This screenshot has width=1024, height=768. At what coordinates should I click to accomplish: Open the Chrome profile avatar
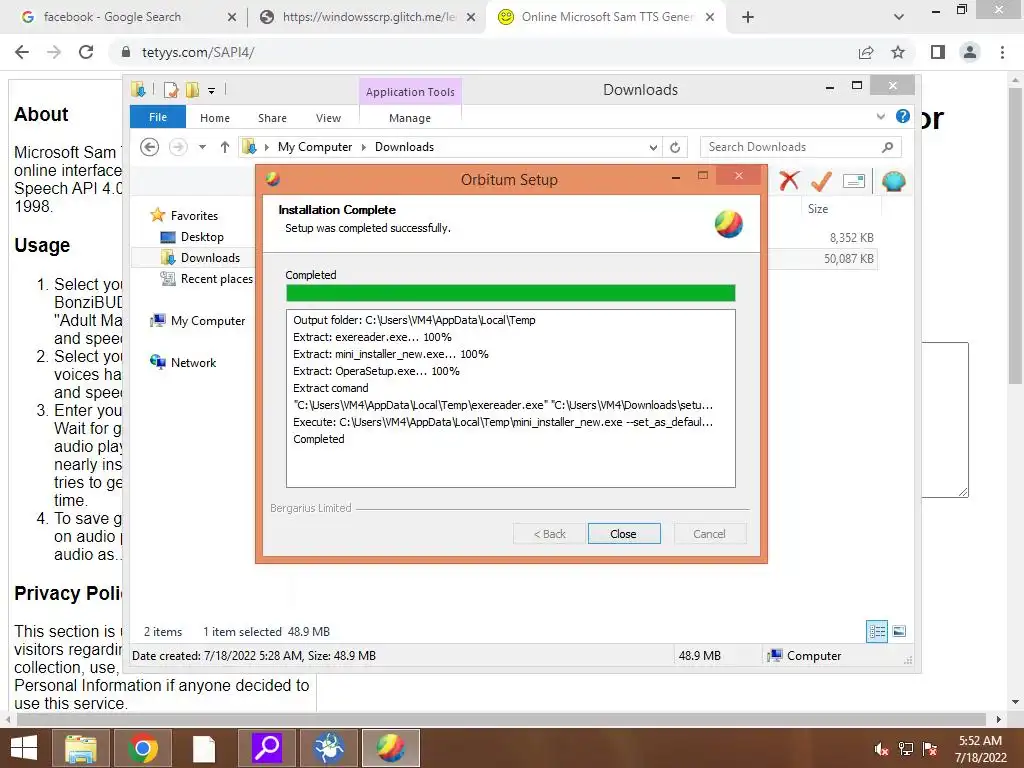point(970,52)
